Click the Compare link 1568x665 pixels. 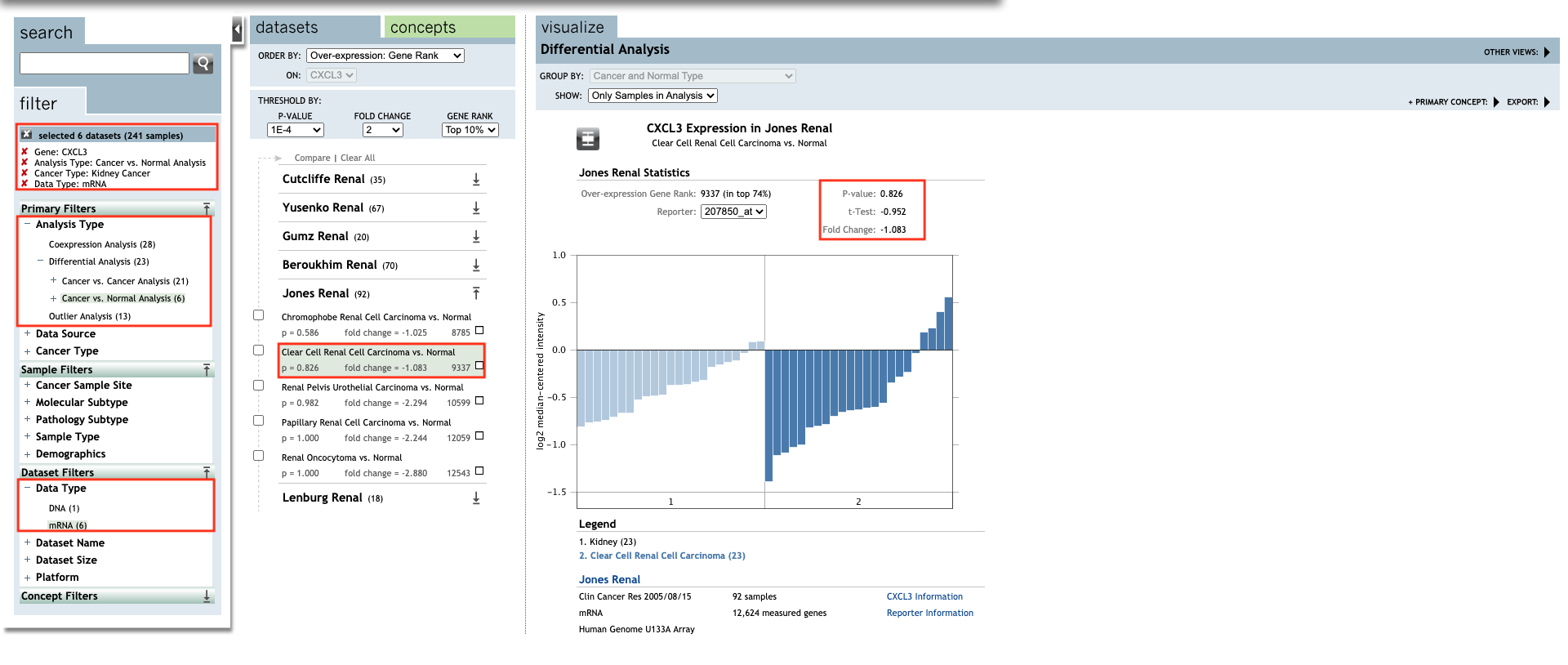coord(312,158)
